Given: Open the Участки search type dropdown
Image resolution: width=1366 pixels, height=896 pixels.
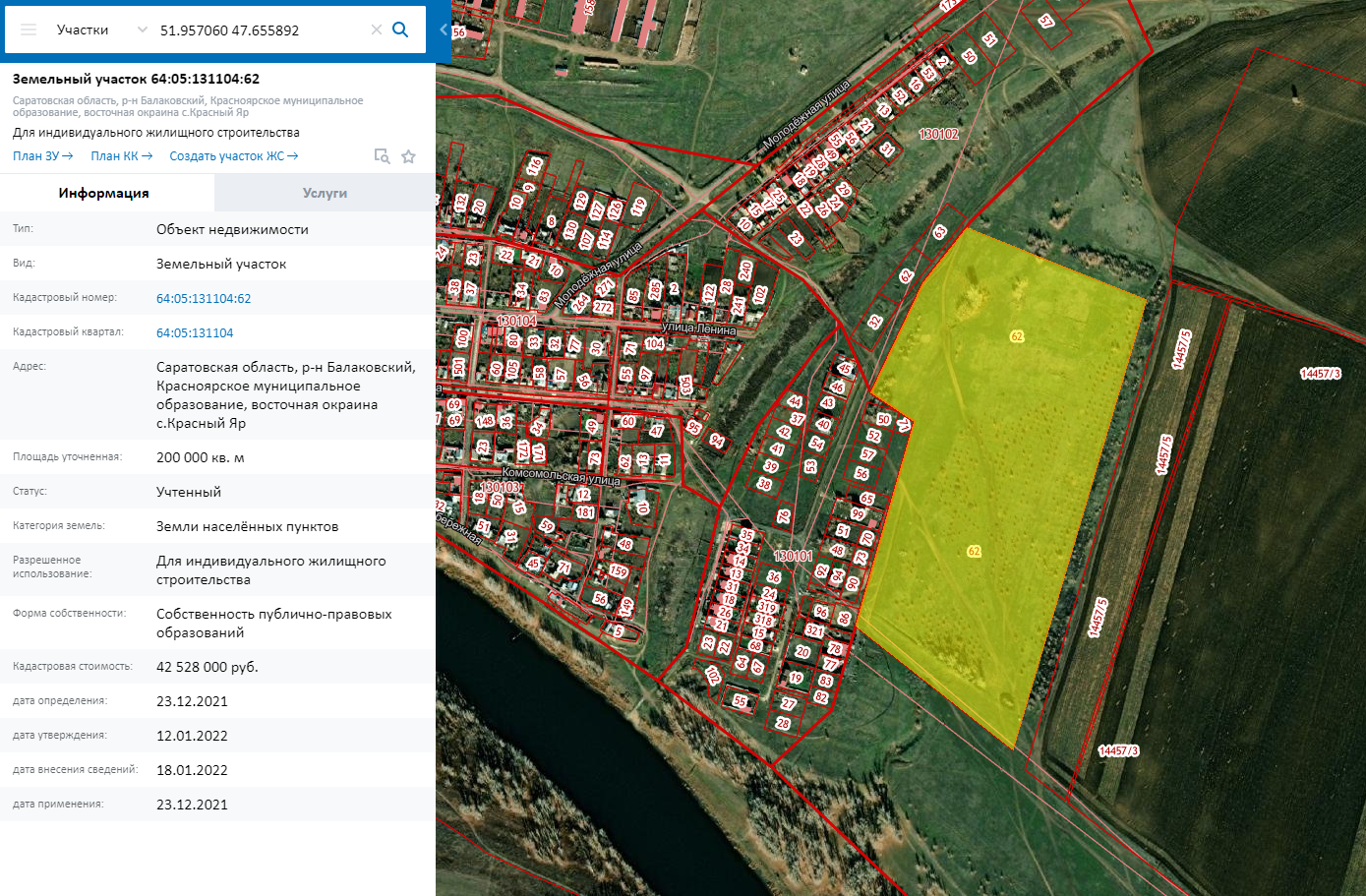Looking at the screenshot, I should 101,30.
